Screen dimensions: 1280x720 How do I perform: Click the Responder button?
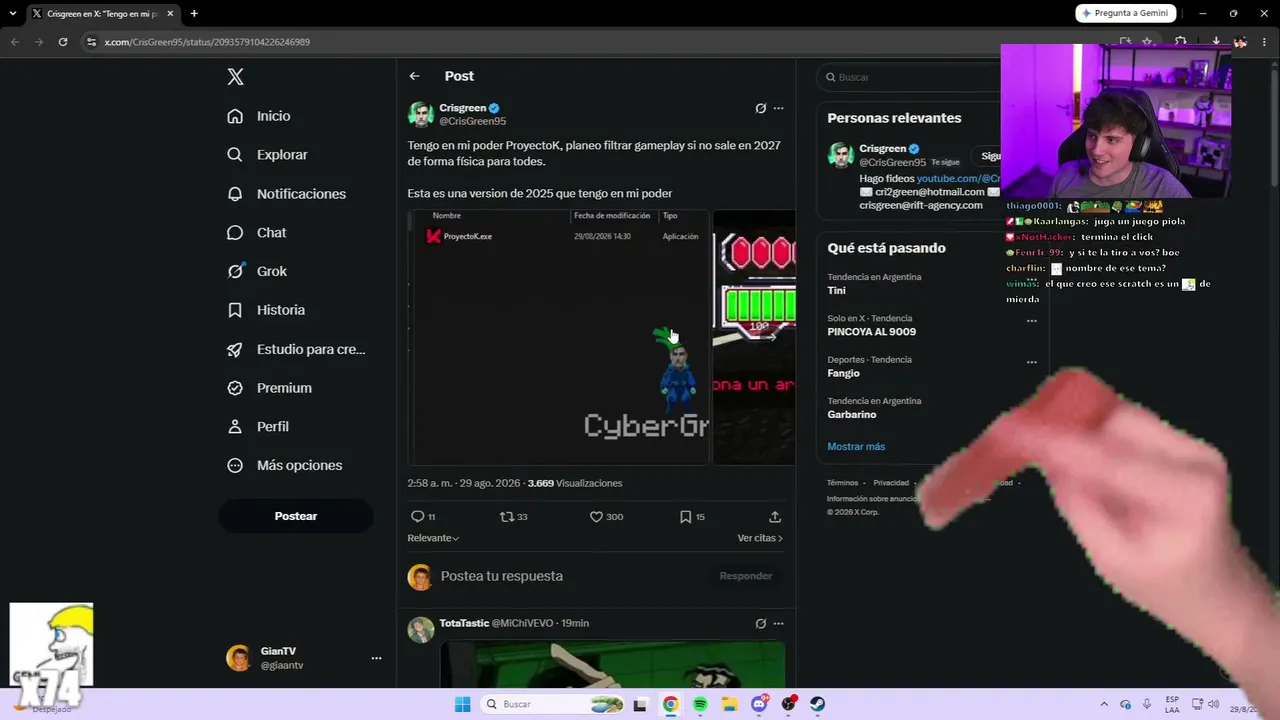click(x=746, y=576)
